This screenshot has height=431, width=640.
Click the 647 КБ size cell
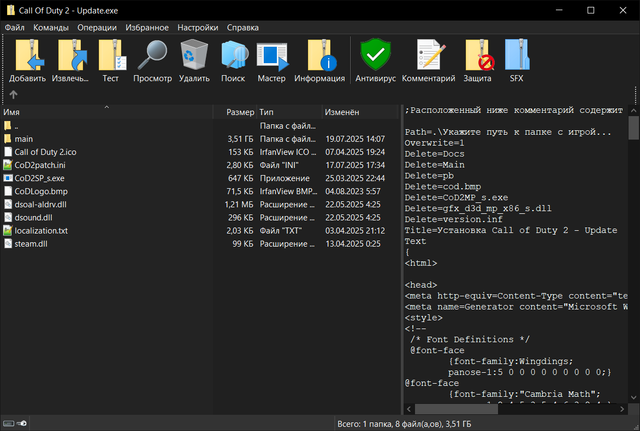240,178
